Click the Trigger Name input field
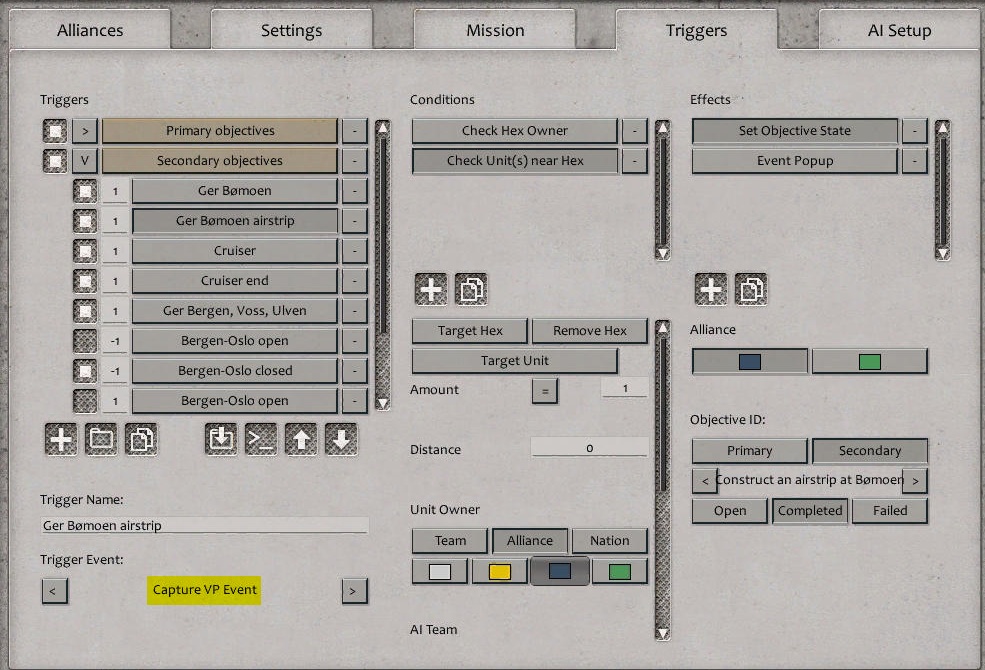985x670 pixels. coord(204,526)
